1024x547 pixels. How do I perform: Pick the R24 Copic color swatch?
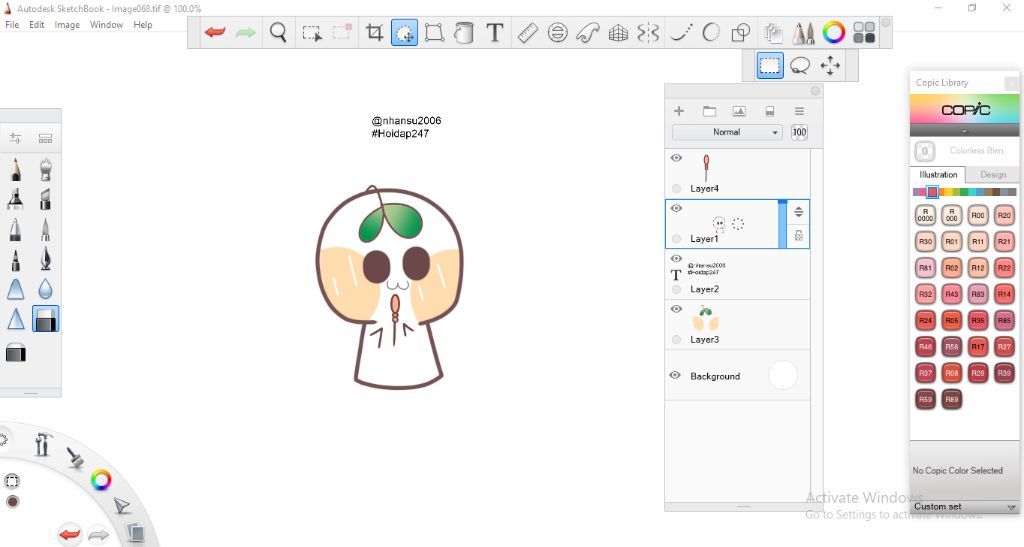click(x=926, y=320)
